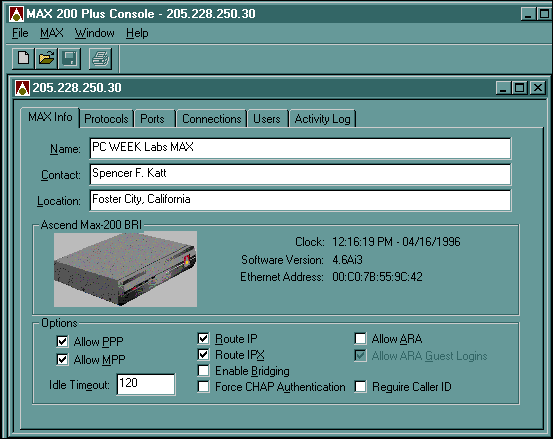Open the File menu
Viewport: 553px width, 439px height.
20,33
